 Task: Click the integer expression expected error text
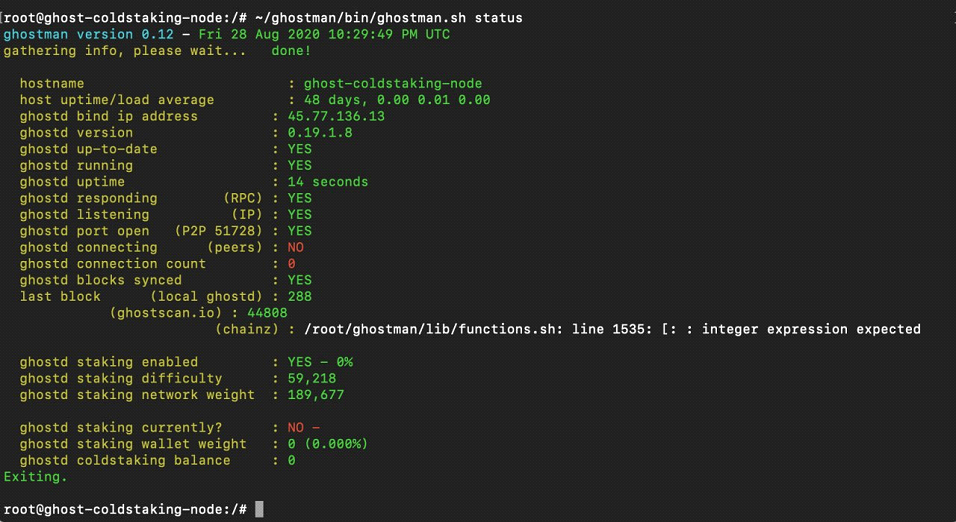tap(811, 329)
